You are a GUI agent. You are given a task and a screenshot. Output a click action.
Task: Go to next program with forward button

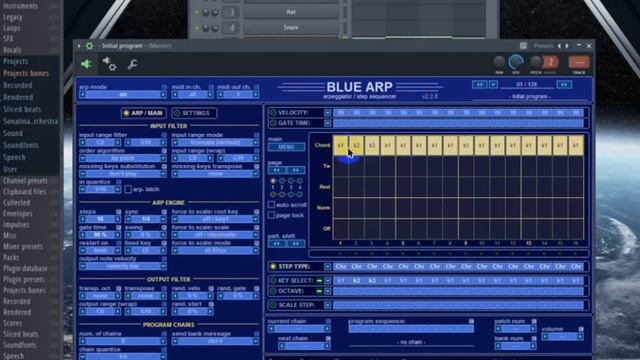click(x=564, y=84)
